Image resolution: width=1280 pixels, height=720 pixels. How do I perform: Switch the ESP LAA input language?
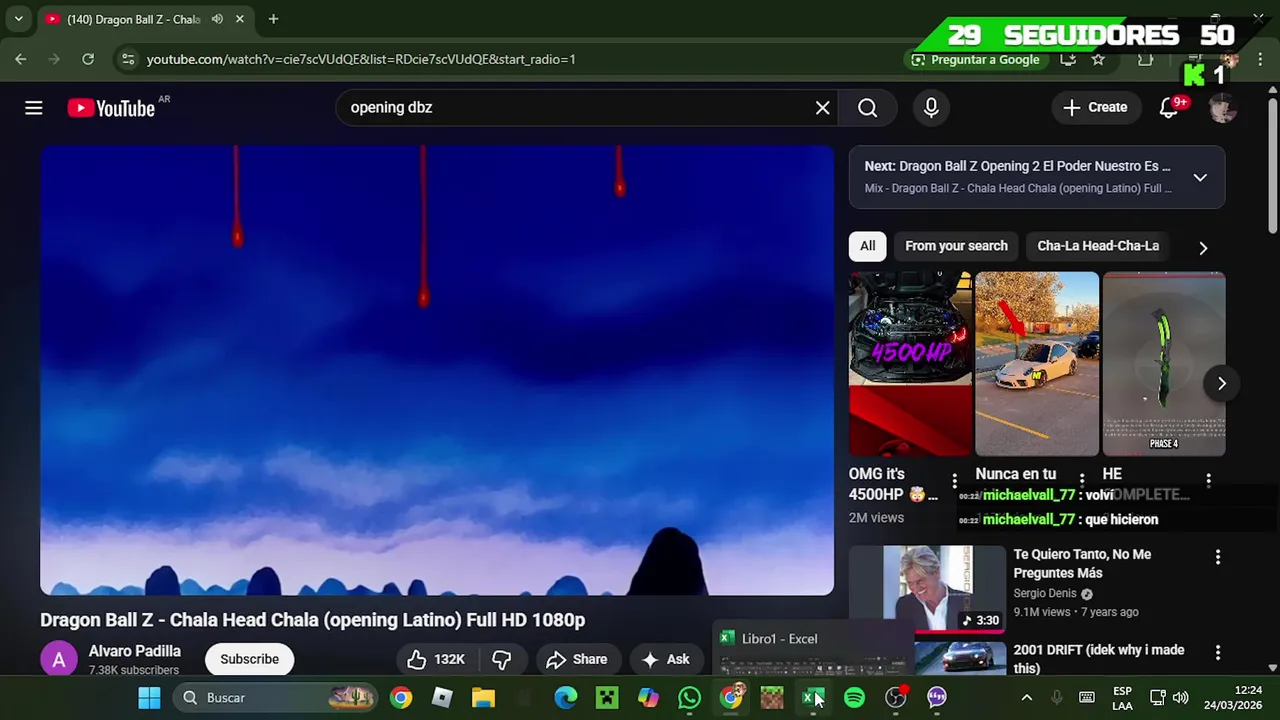(x=1122, y=698)
